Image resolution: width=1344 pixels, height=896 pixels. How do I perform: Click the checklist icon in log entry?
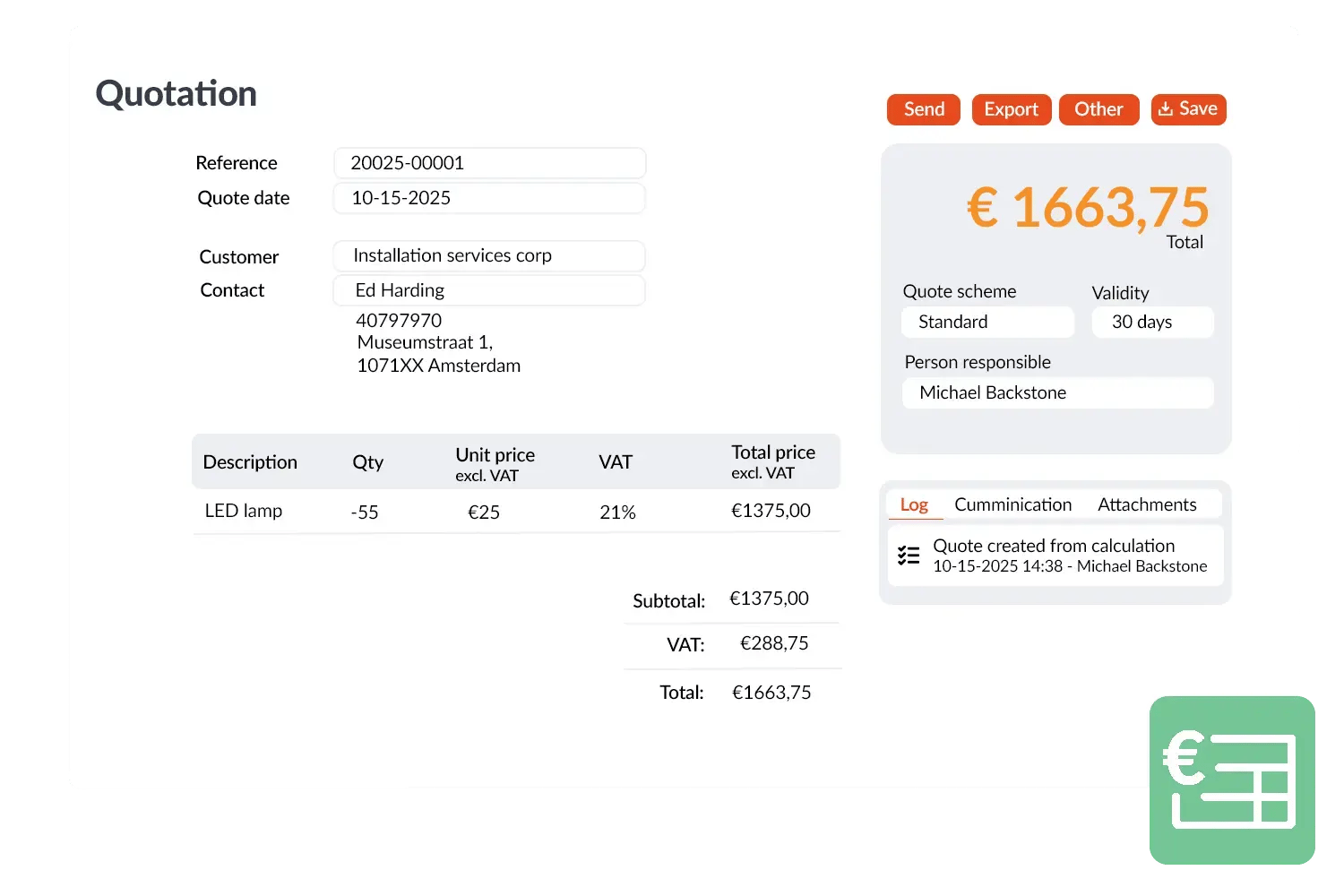(909, 556)
